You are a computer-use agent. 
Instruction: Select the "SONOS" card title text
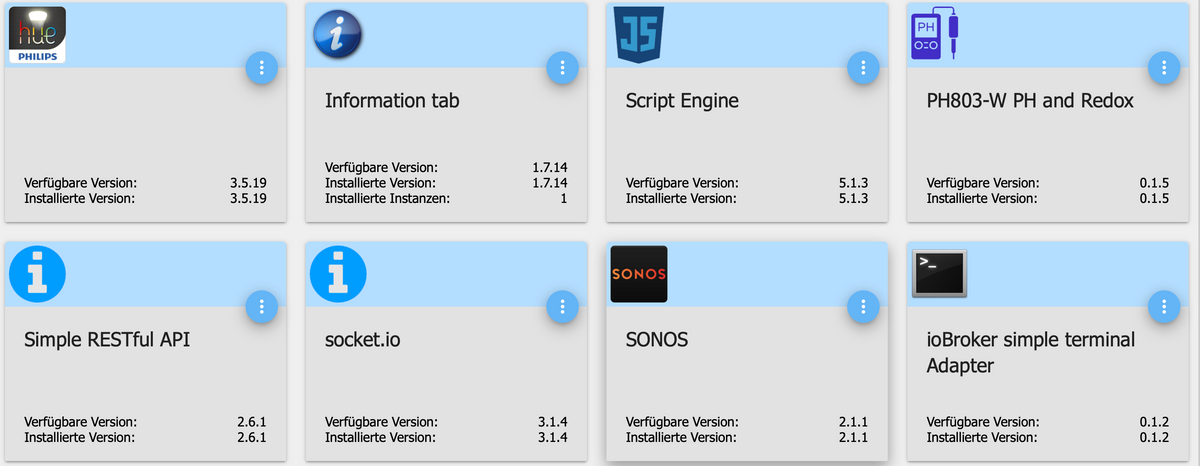[x=657, y=340]
